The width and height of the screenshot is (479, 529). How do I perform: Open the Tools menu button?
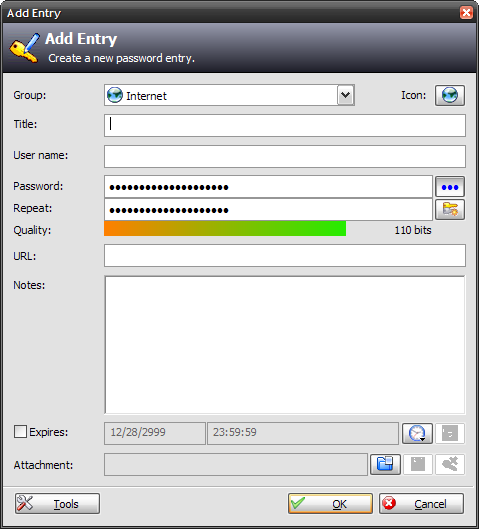pos(57,504)
